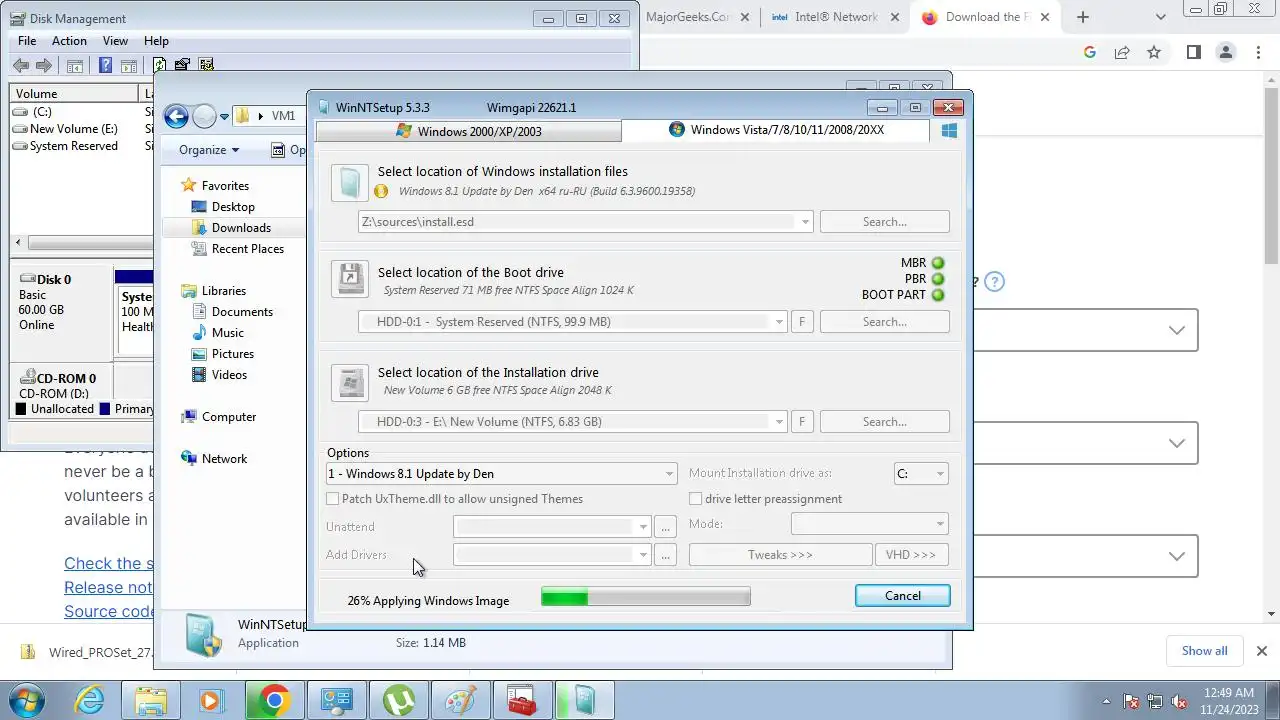Click the Start orb

pyautogui.click(x=26, y=700)
